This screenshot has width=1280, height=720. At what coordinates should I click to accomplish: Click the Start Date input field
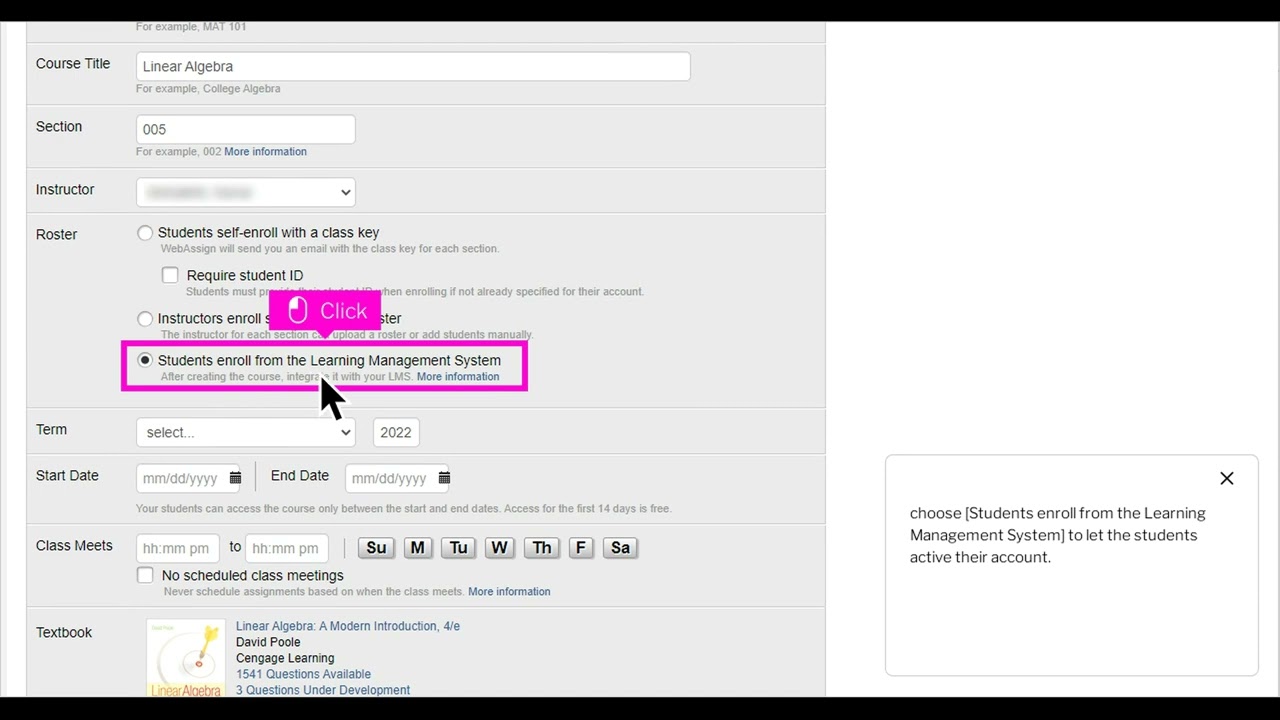[x=190, y=478]
